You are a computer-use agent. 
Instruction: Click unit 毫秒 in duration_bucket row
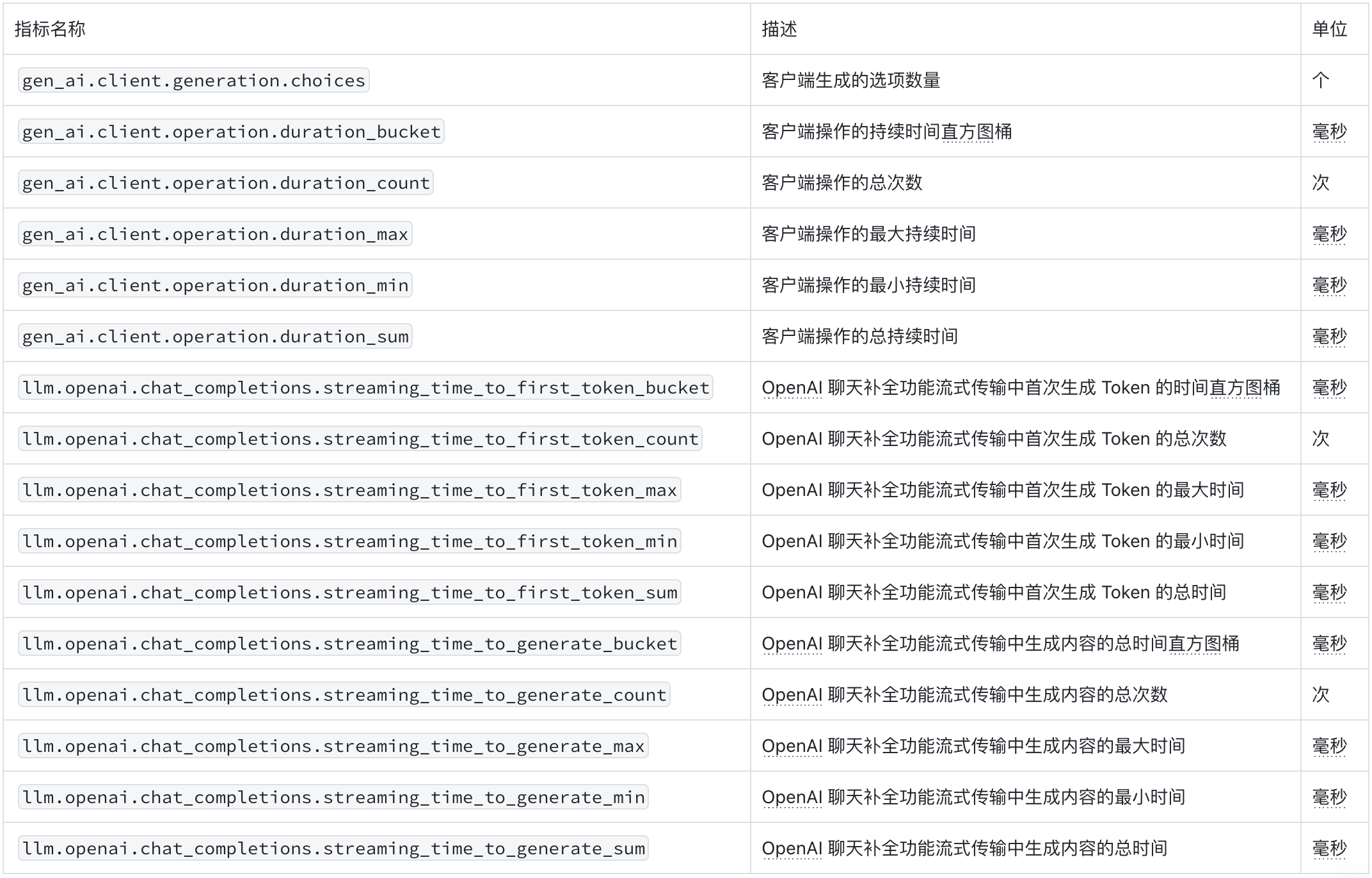pyautogui.click(x=1330, y=131)
